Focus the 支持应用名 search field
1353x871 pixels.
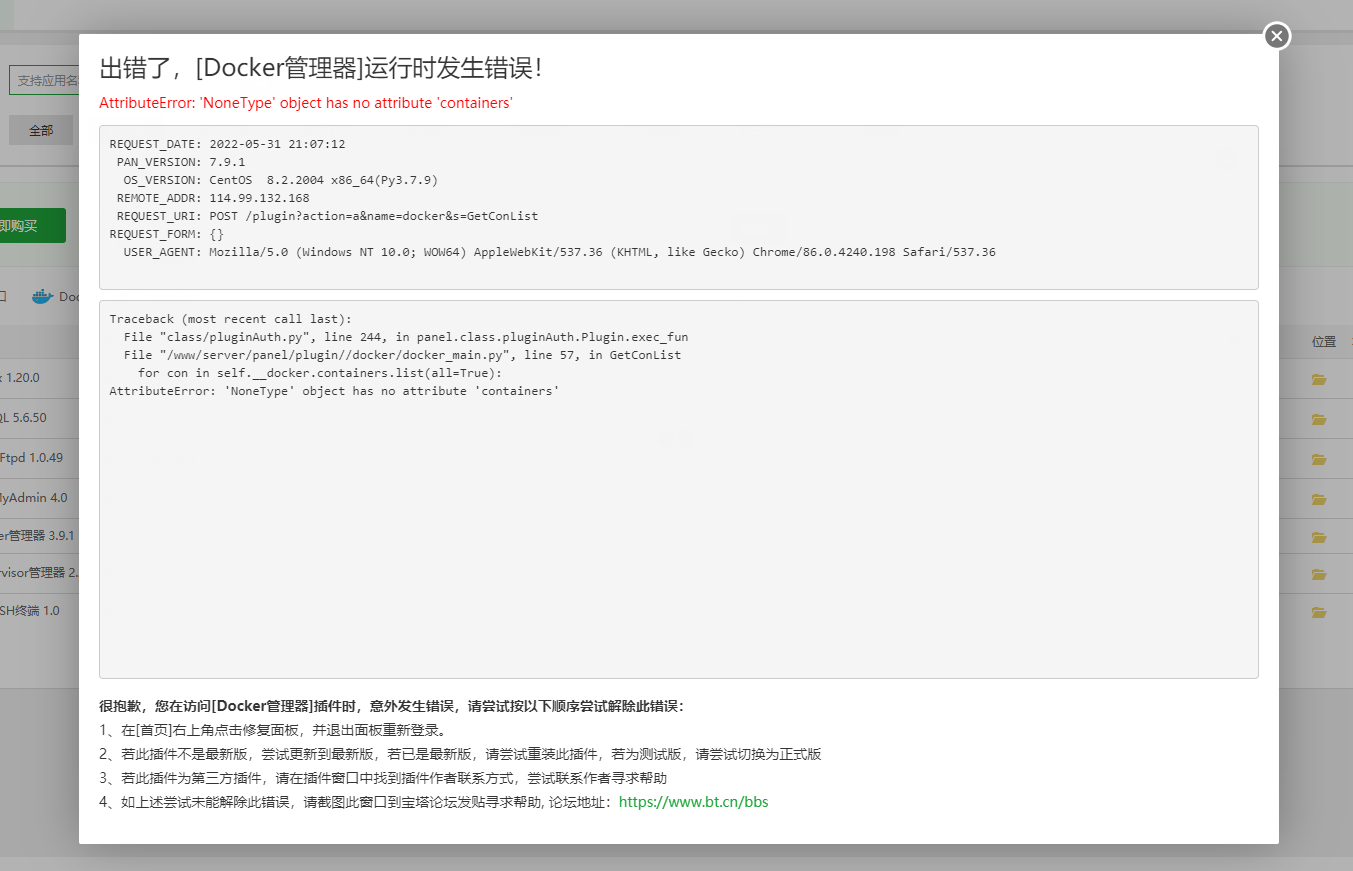click(x=44, y=80)
